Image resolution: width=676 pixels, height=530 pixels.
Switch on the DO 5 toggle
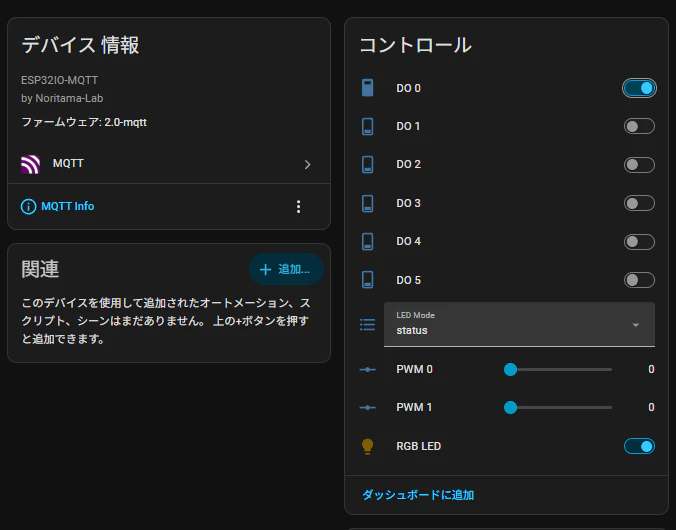(x=639, y=280)
